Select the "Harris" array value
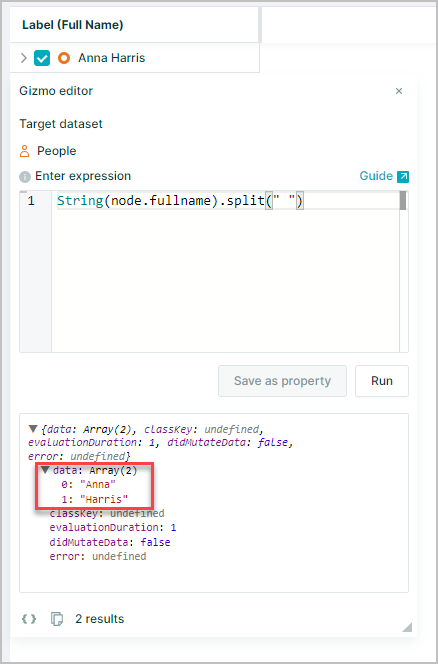 (104, 499)
